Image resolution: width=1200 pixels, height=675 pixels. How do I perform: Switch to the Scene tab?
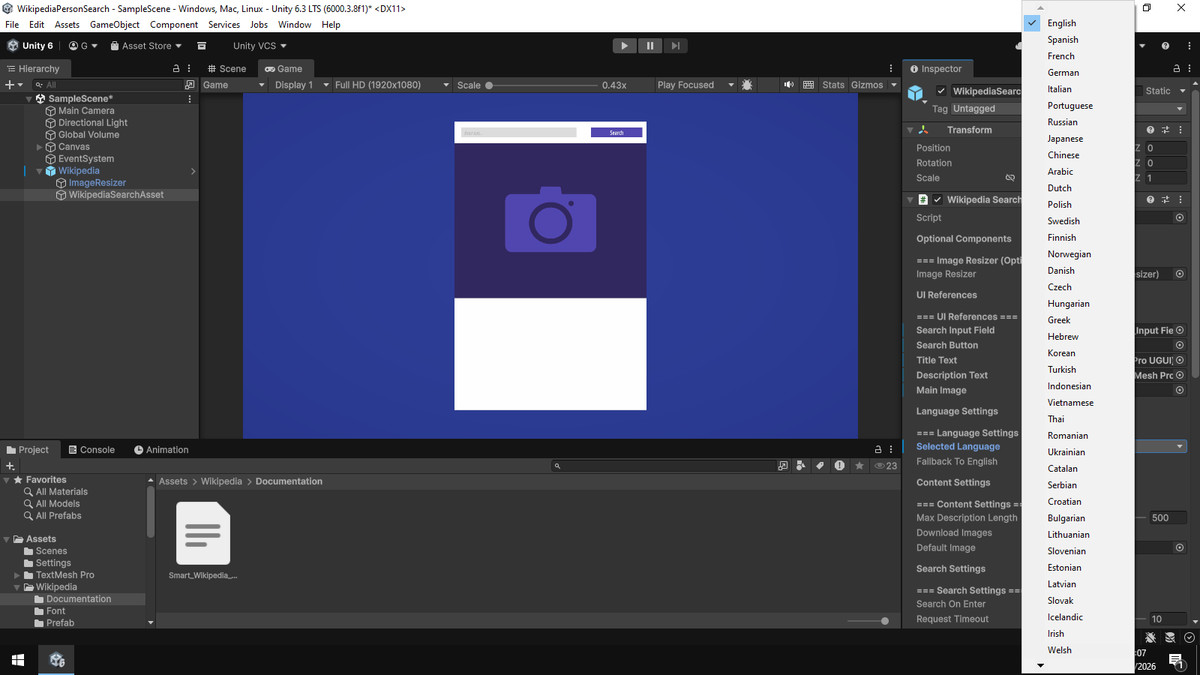226,69
